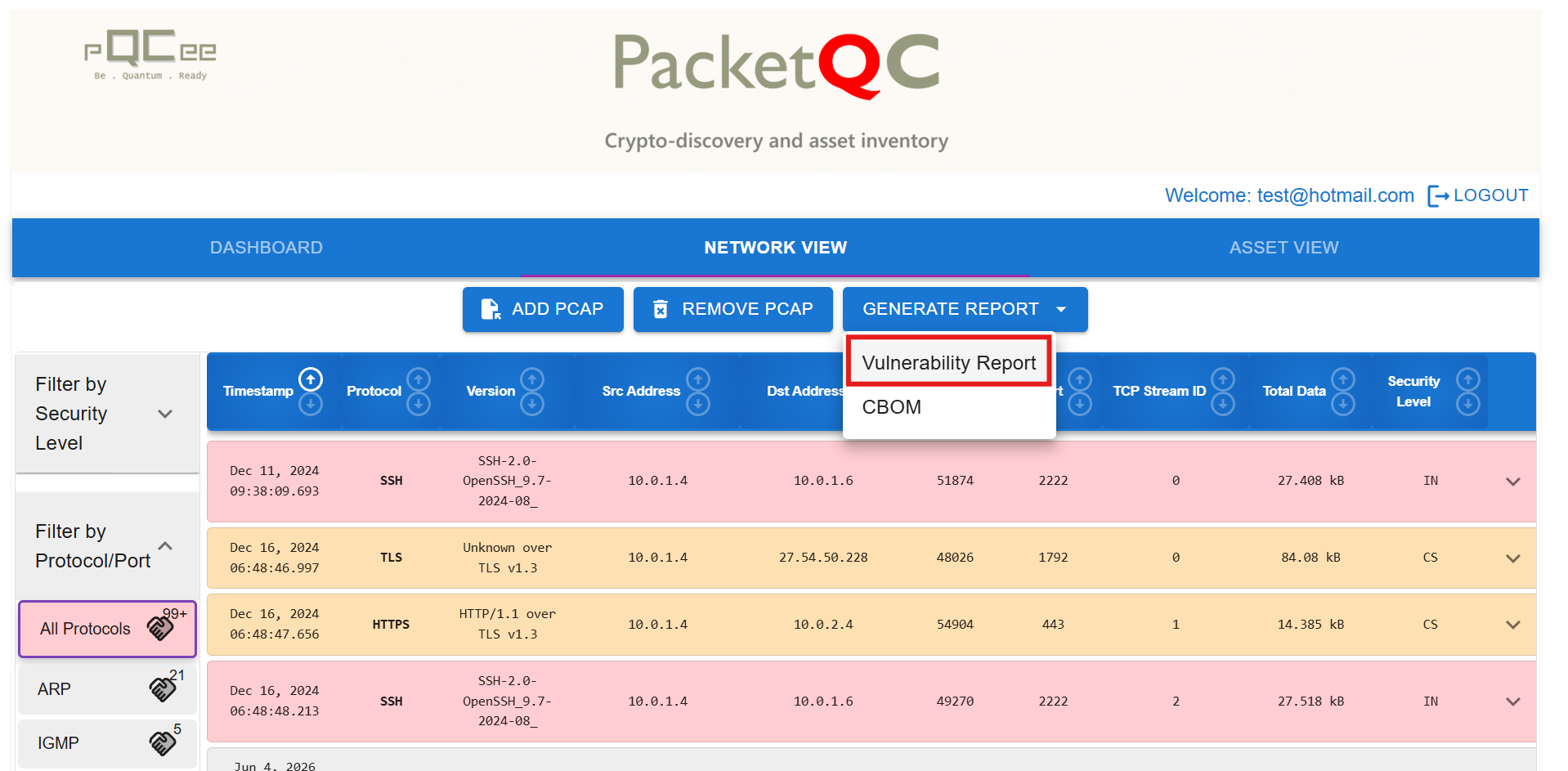Screen dimensions: 1568x771
Task: Sort Version column ascending via up arrow
Action: (532, 379)
